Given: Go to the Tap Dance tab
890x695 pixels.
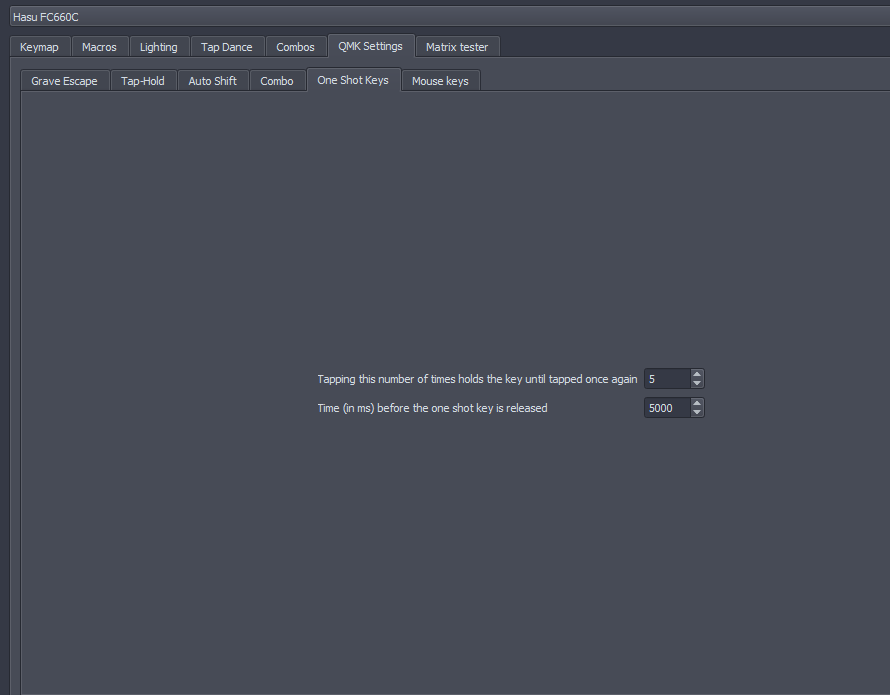Looking at the screenshot, I should pos(227,47).
